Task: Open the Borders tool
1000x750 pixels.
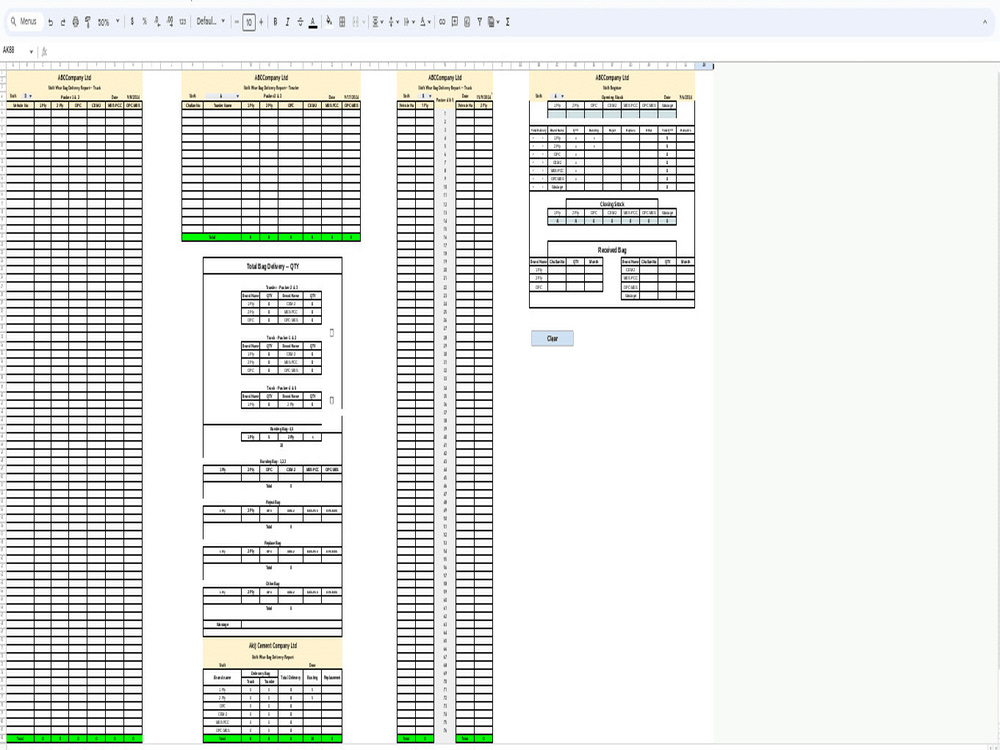Action: pyautogui.click(x=342, y=22)
